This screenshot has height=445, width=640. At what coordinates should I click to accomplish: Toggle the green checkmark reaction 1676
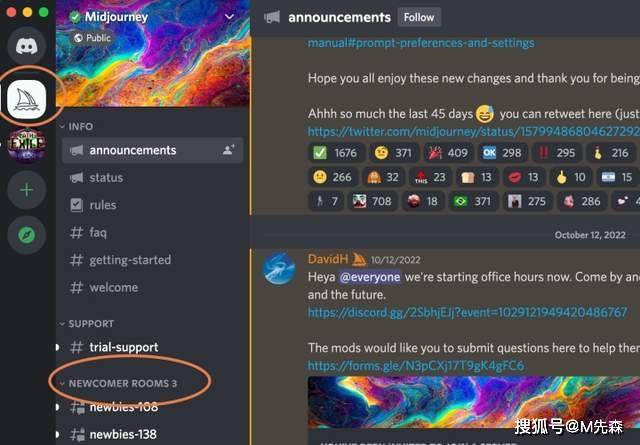(335, 153)
